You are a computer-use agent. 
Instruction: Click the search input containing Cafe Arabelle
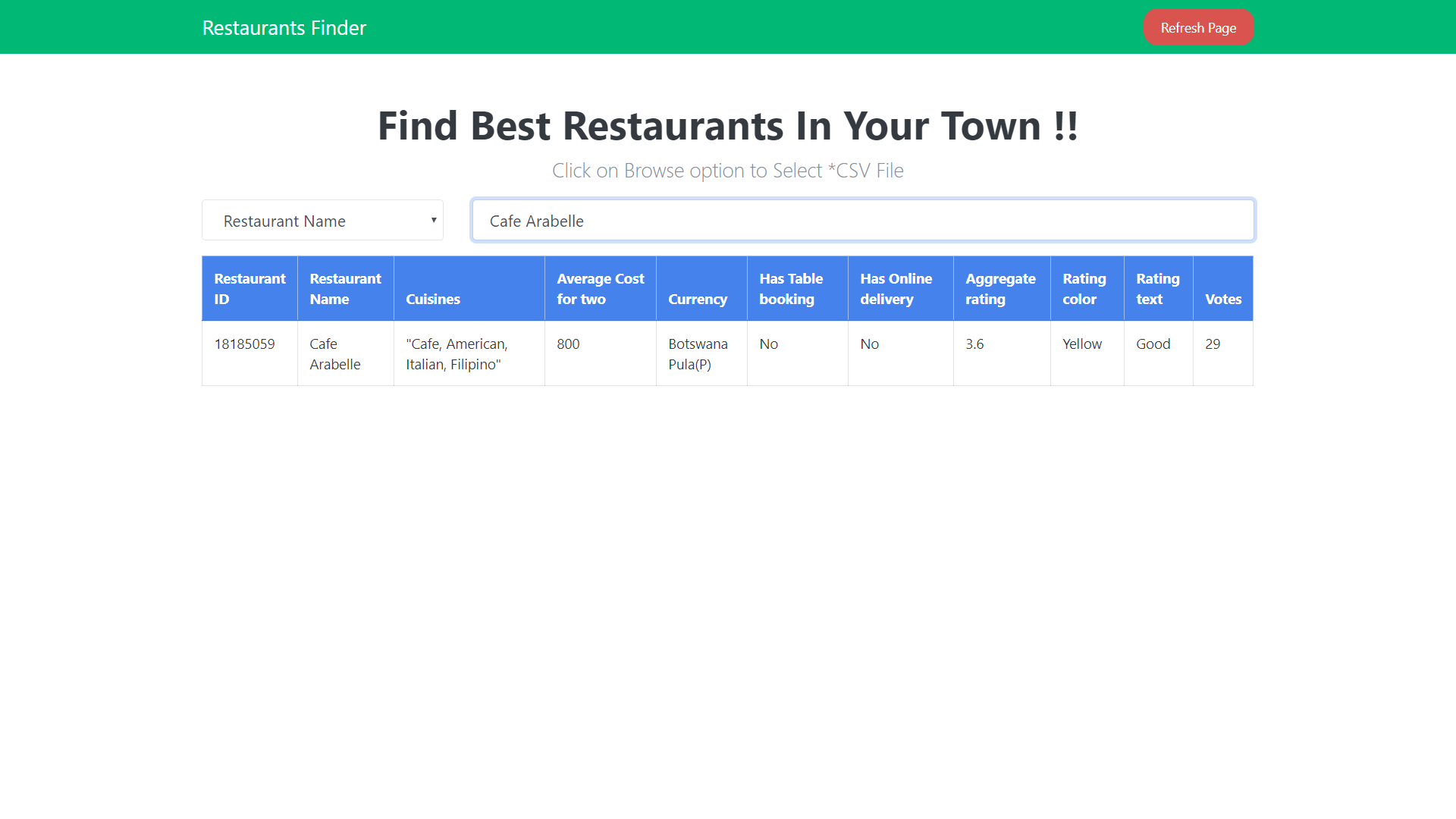click(863, 221)
